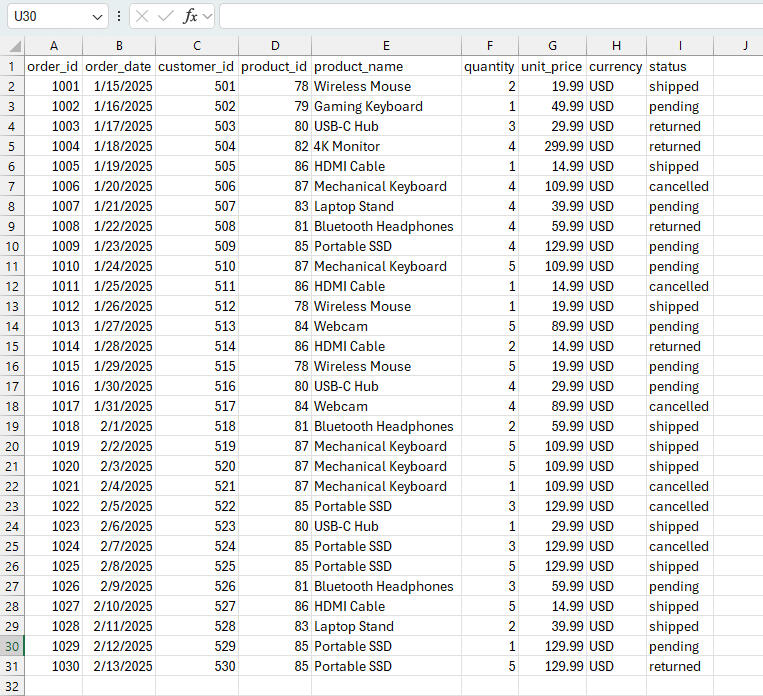This screenshot has width=763, height=696.
Task: Click the order date cell 2/13/2025
Action: [x=119, y=666]
